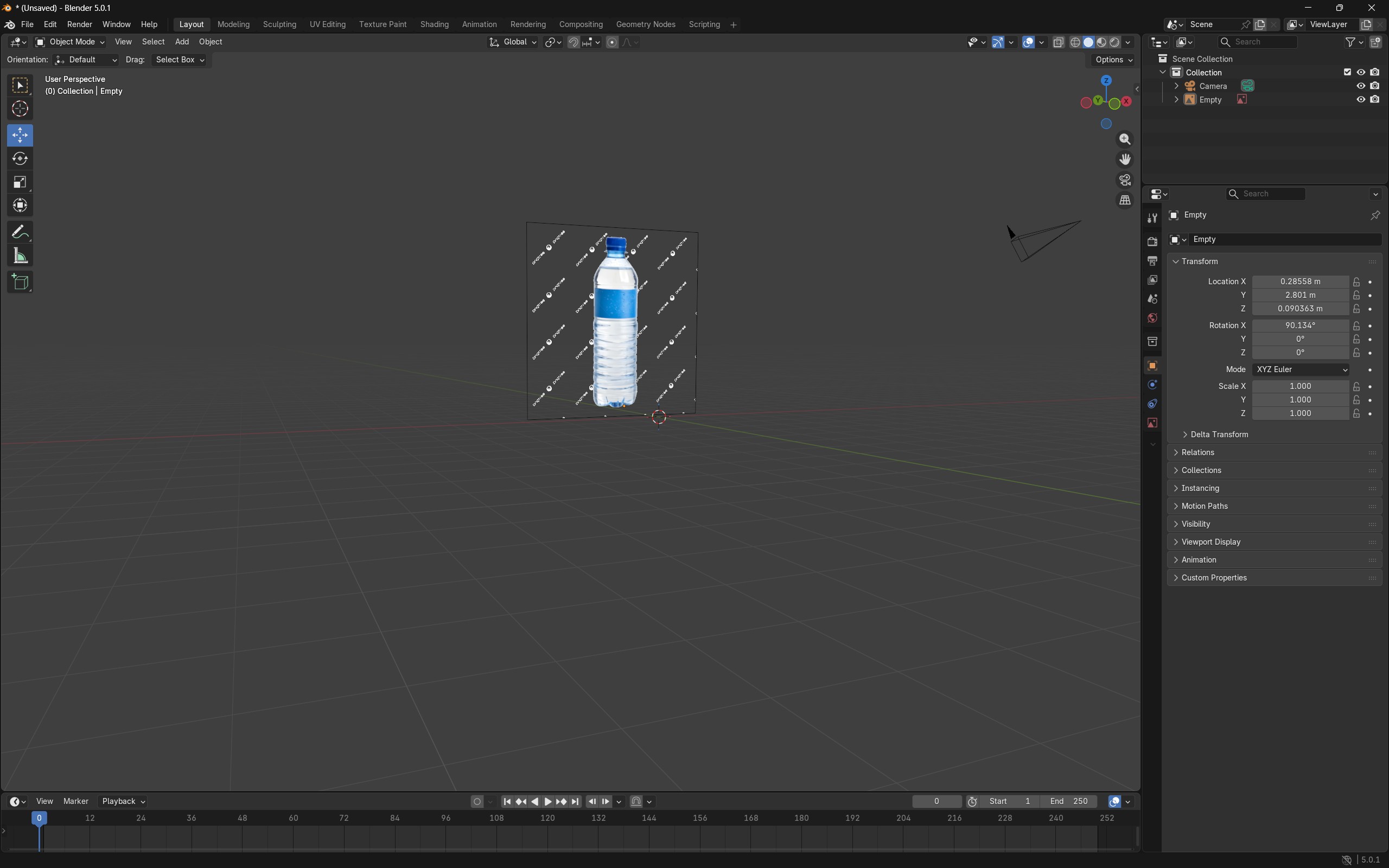The height and width of the screenshot is (868, 1389).
Task: Expand the Relations panel
Action: tap(1198, 452)
